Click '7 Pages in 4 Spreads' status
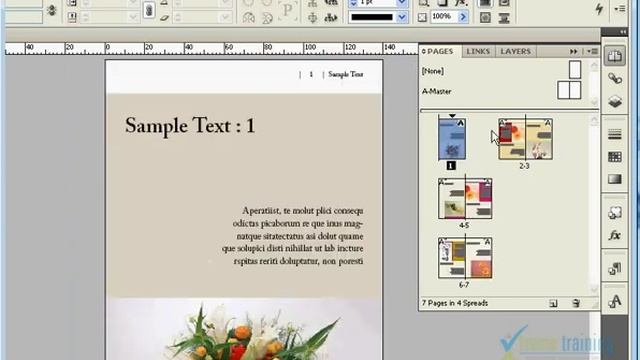The width and height of the screenshot is (640, 360). pyautogui.click(x=455, y=303)
